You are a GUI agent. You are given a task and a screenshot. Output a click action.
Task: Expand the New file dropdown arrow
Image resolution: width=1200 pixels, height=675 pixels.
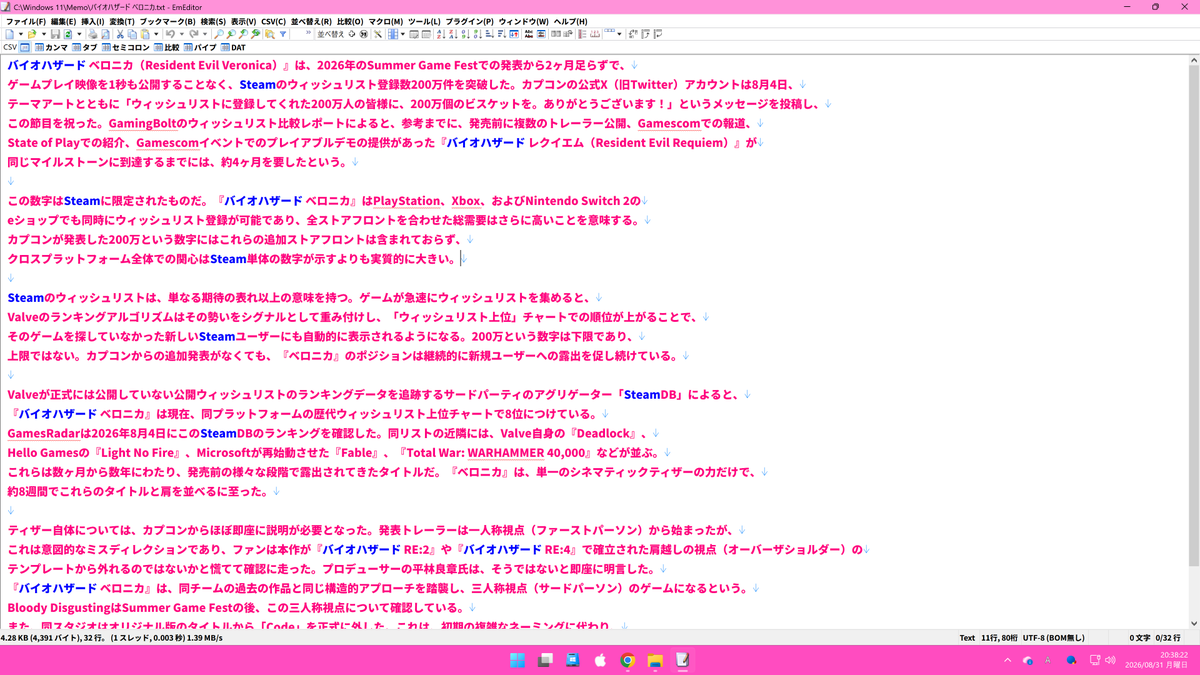tap(20, 34)
